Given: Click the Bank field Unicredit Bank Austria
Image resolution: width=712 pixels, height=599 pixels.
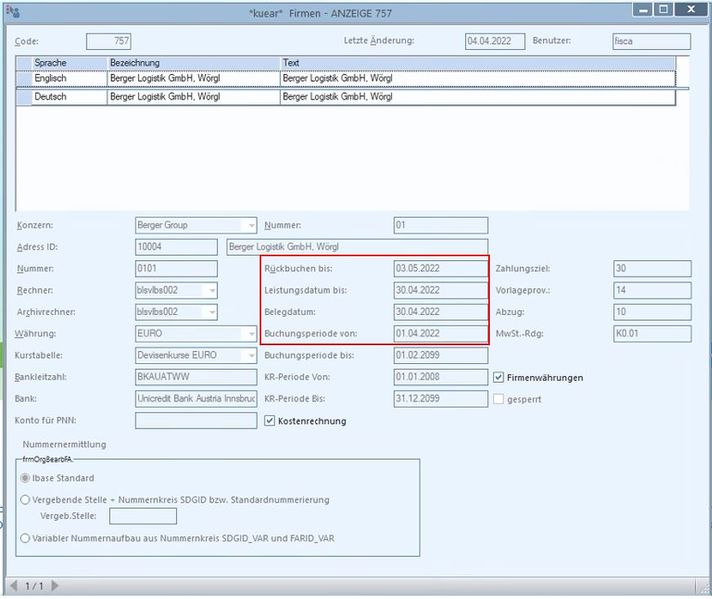Looking at the screenshot, I should click(x=196, y=399).
